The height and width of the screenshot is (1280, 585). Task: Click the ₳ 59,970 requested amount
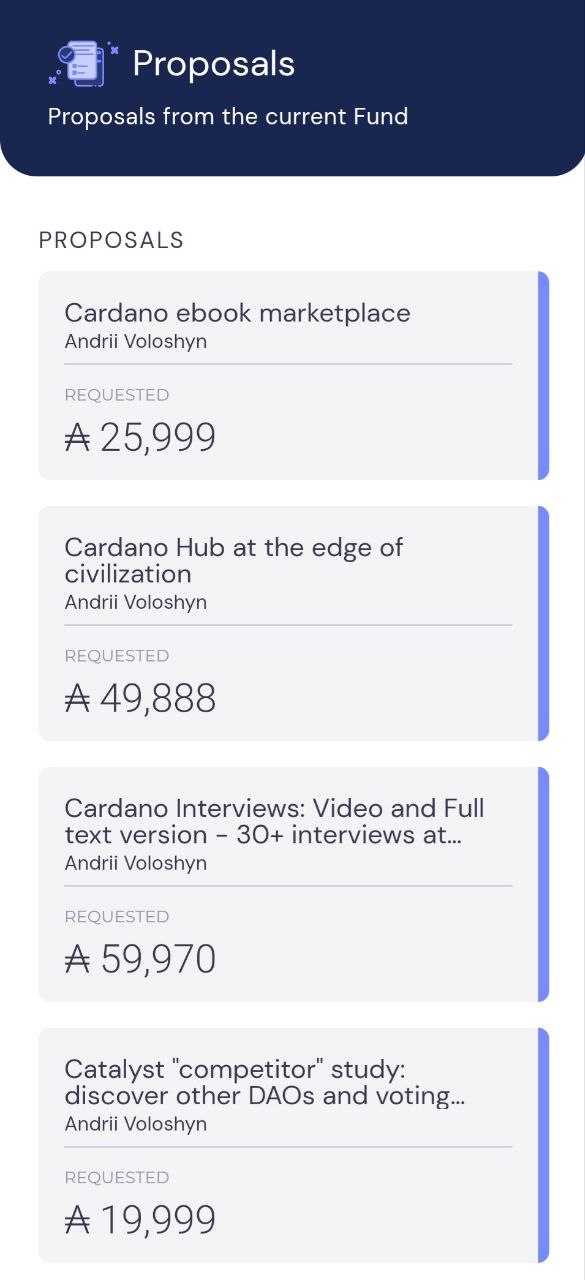click(x=140, y=960)
